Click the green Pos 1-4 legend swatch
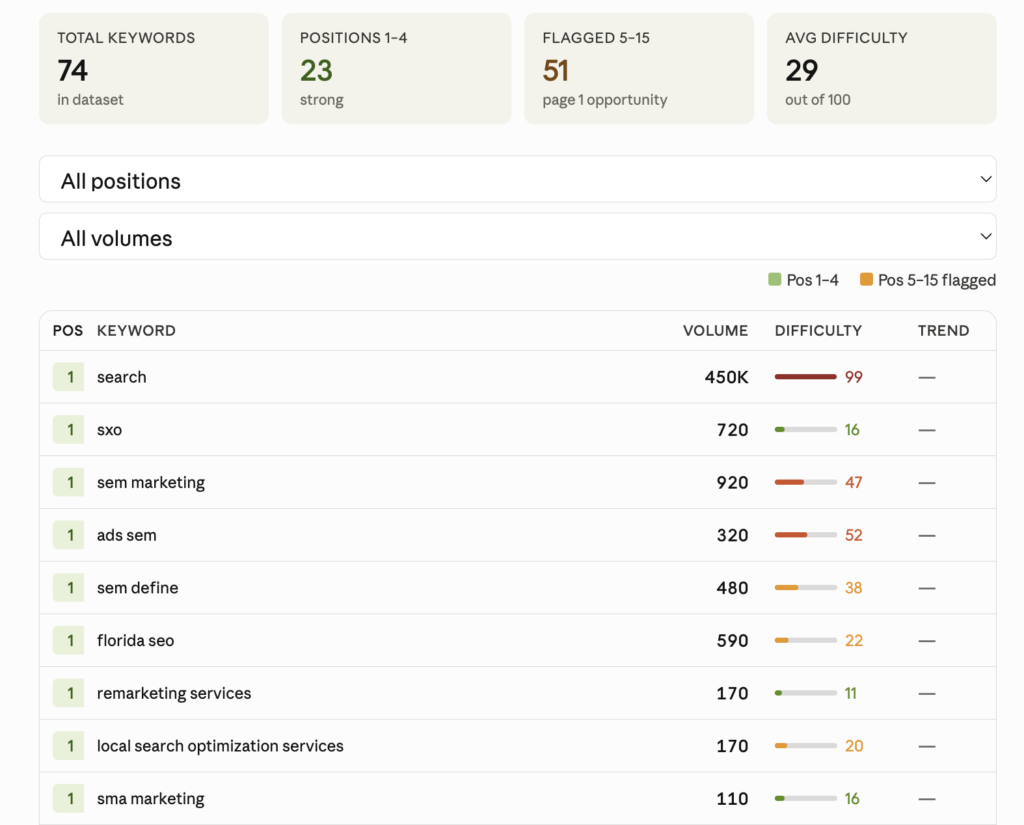The width and height of the screenshot is (1024, 825). click(x=775, y=280)
